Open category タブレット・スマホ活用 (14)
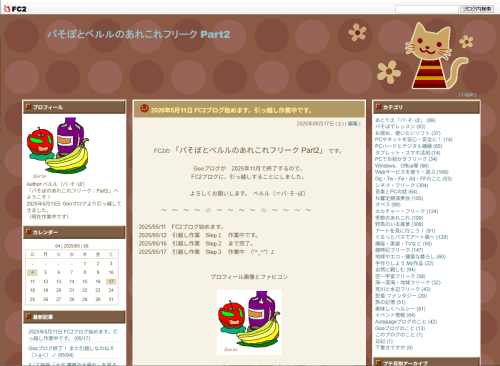Viewport: 500px width, 366px height. pos(407,153)
